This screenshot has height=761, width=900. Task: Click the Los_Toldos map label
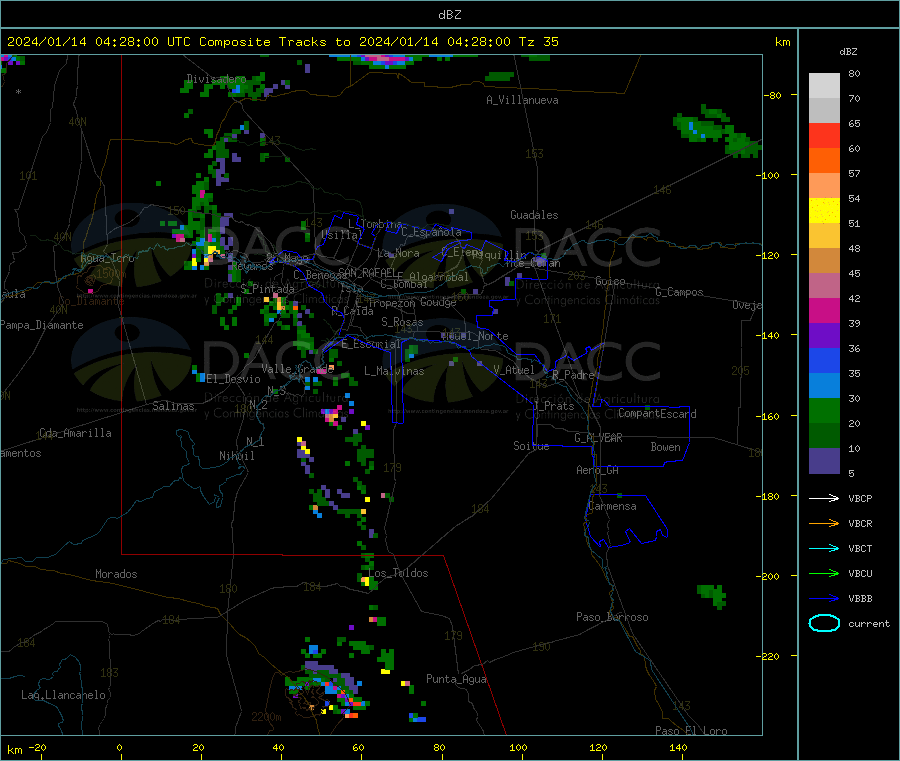tap(398, 573)
